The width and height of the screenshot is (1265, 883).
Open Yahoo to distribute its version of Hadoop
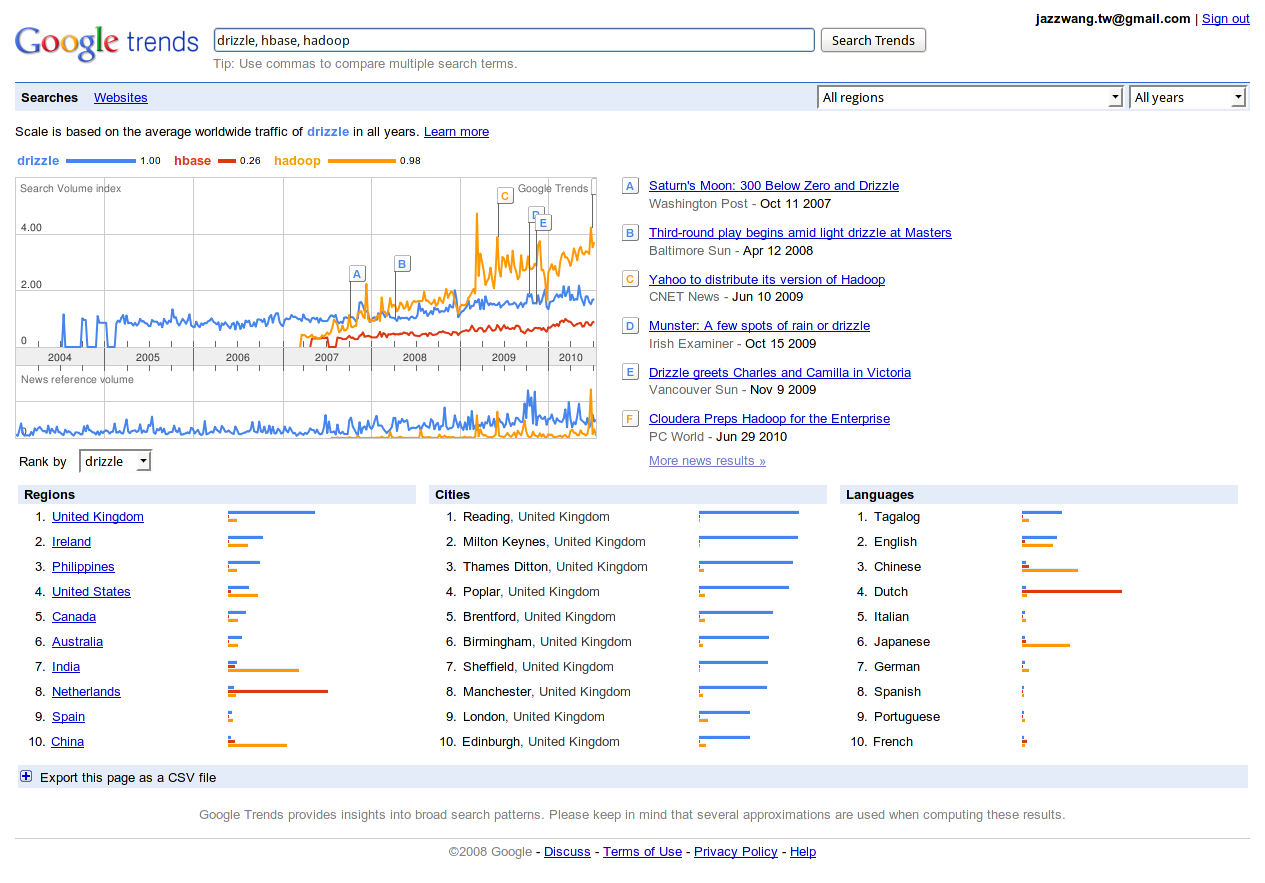pos(767,280)
